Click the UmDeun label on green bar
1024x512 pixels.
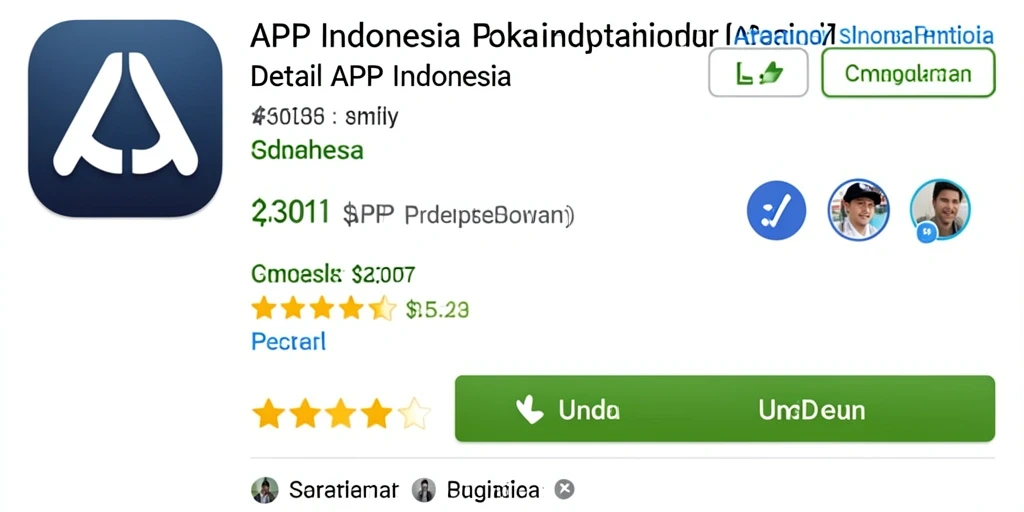click(x=812, y=410)
